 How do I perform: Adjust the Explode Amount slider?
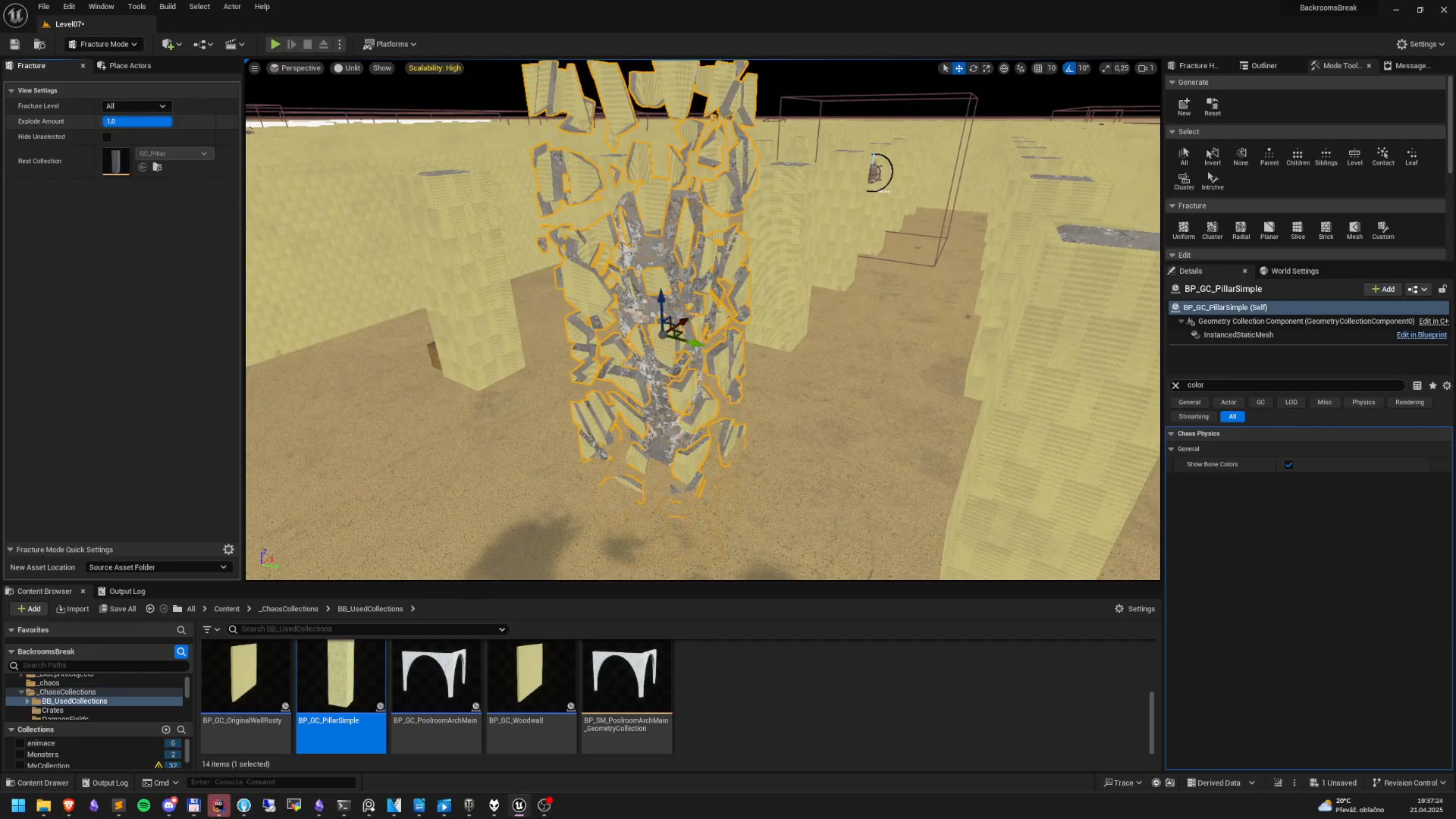pyautogui.click(x=137, y=121)
